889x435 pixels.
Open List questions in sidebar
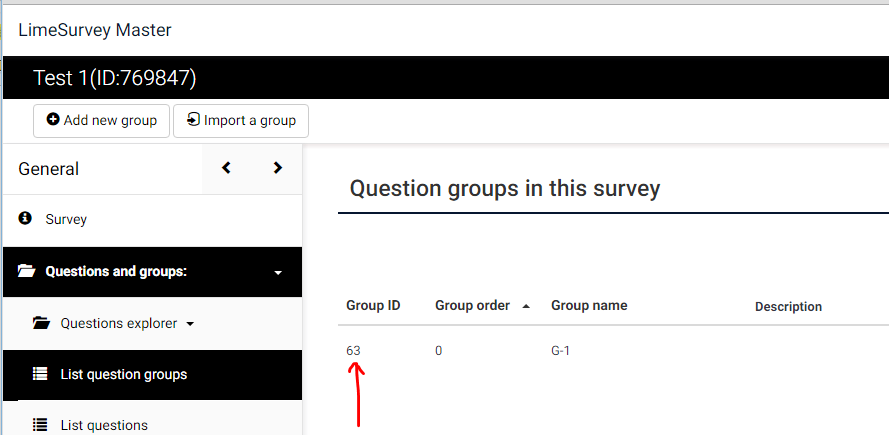[x=104, y=425]
